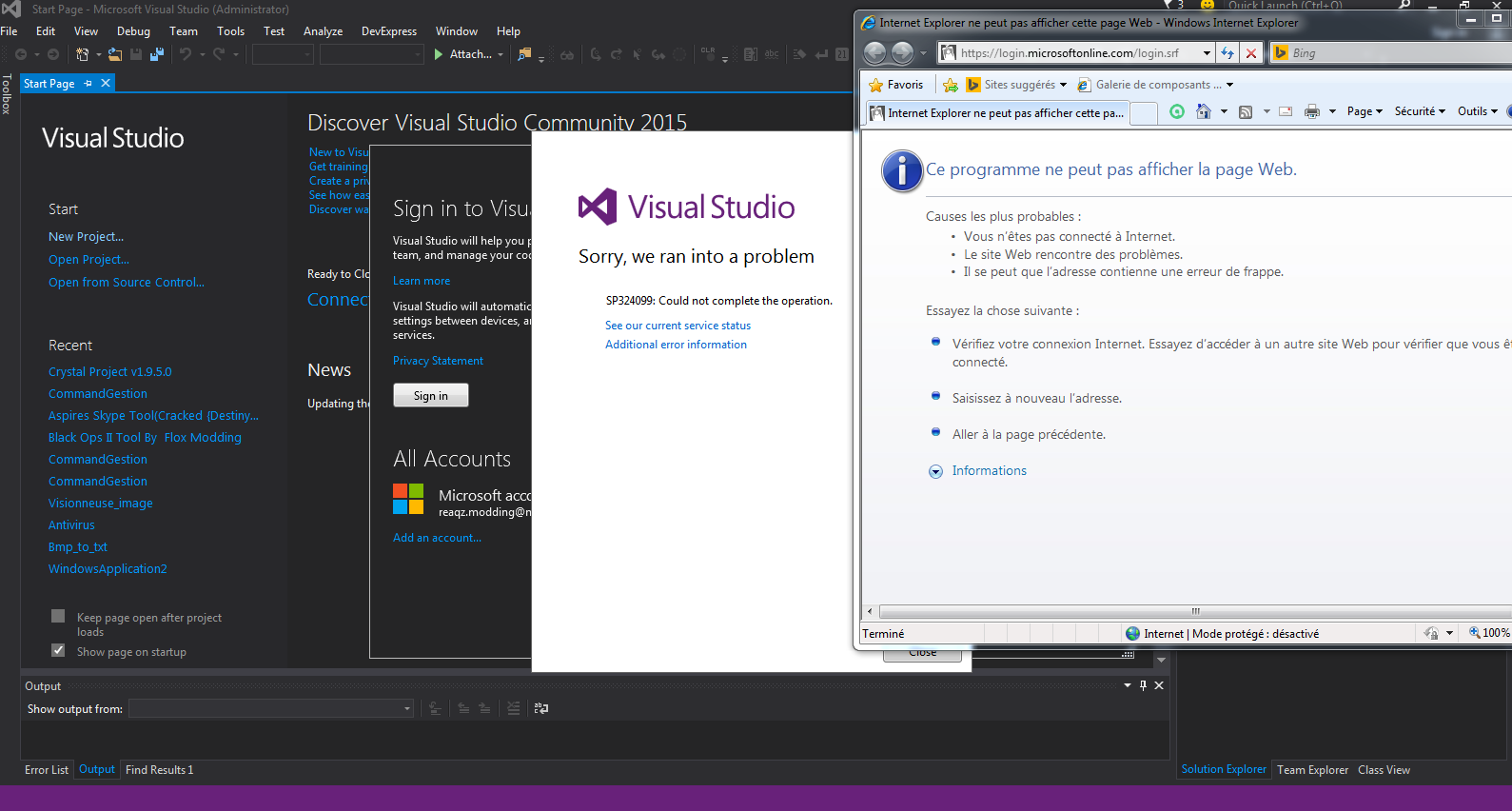Switch to the Error List tab
The width and height of the screenshot is (1512, 811).
click(47, 770)
